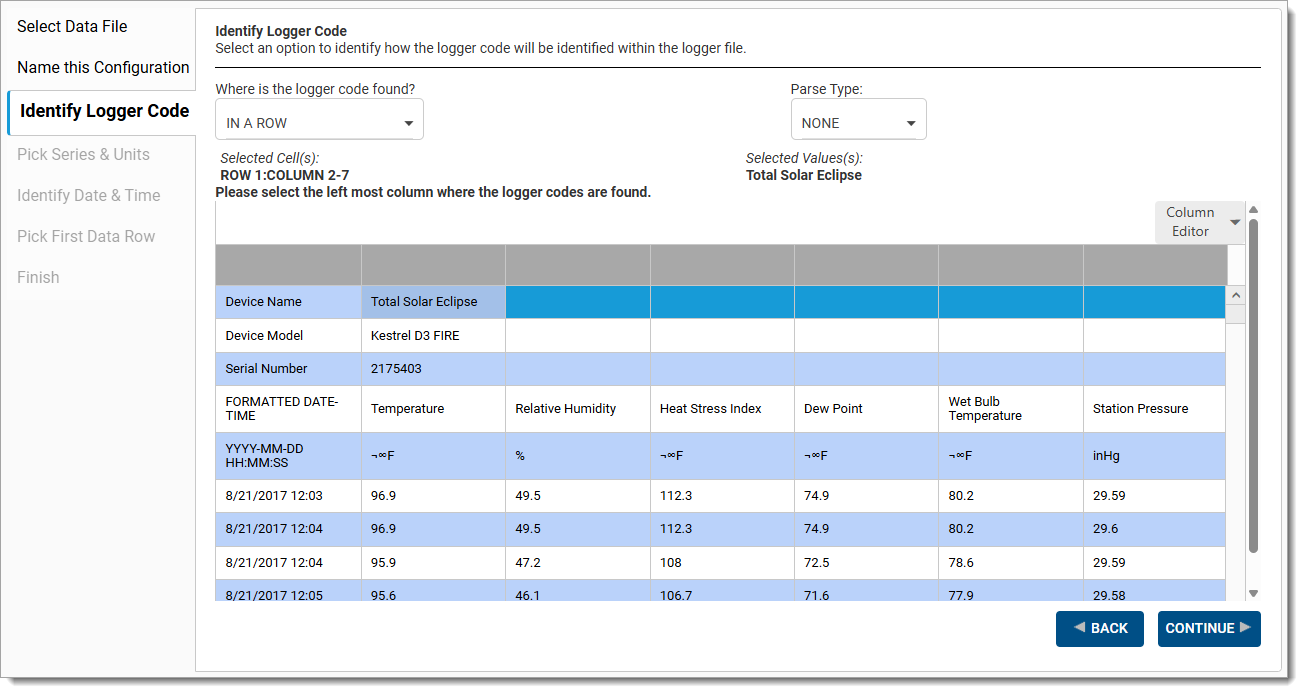Click the "Identify Date & Time" step
Viewport: 1303px width, 693px height.
(x=88, y=195)
